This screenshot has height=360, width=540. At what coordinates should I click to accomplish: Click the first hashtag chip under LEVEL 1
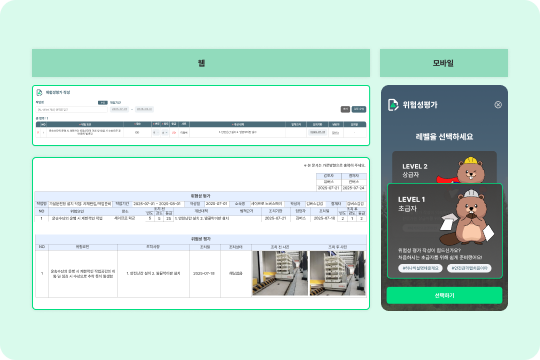(420, 268)
